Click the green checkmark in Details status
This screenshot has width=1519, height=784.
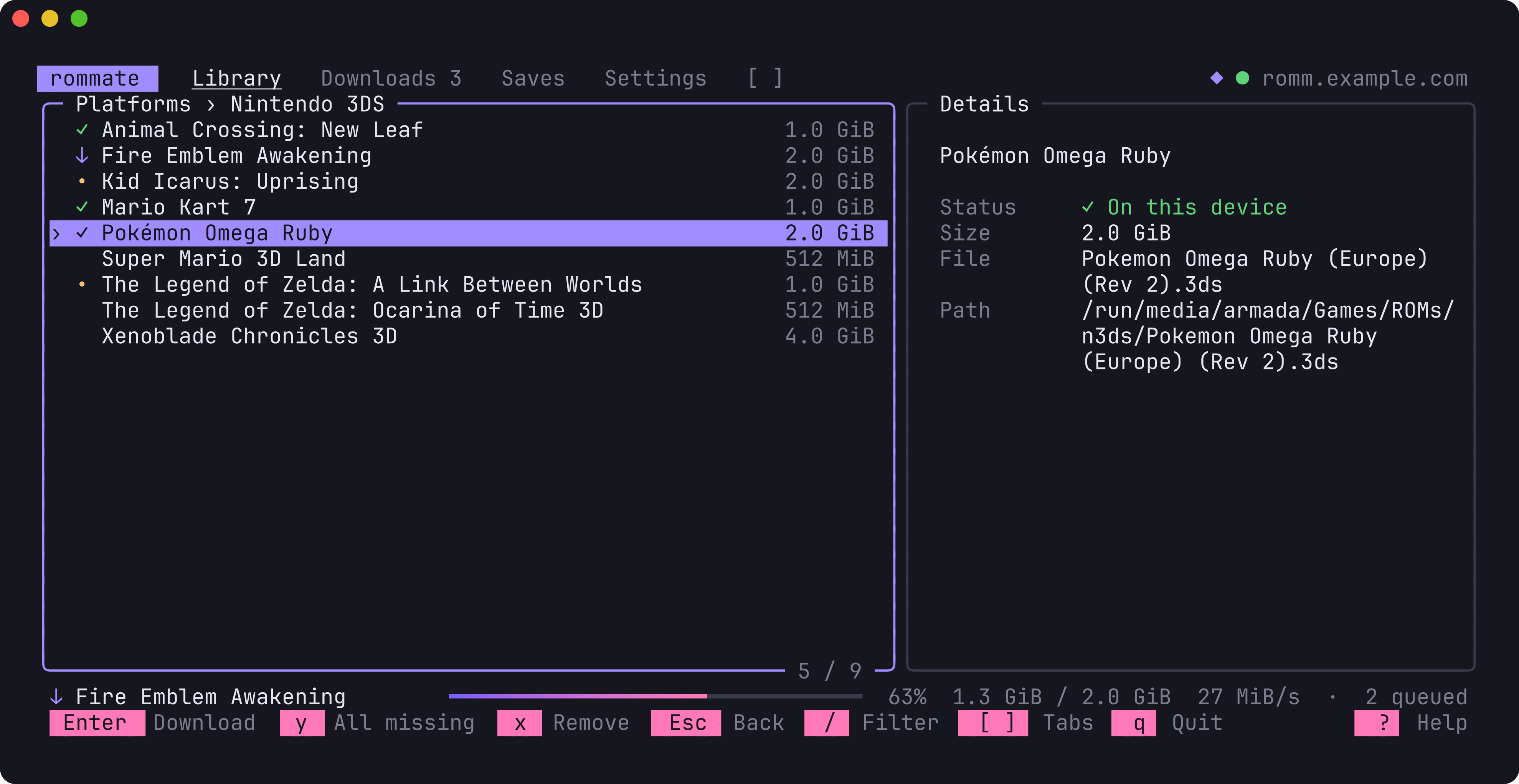click(1087, 207)
